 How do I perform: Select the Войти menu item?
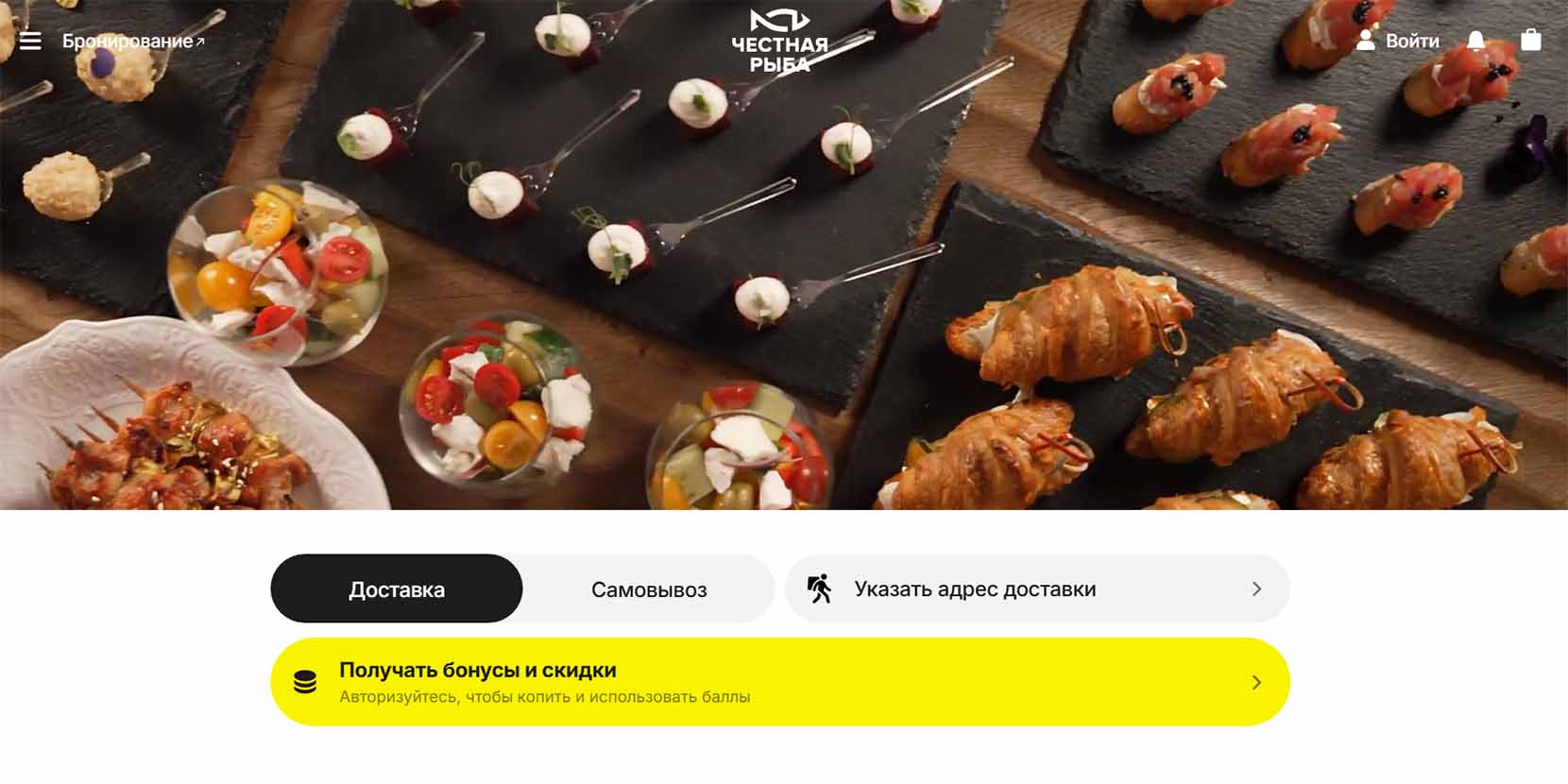point(1412,41)
